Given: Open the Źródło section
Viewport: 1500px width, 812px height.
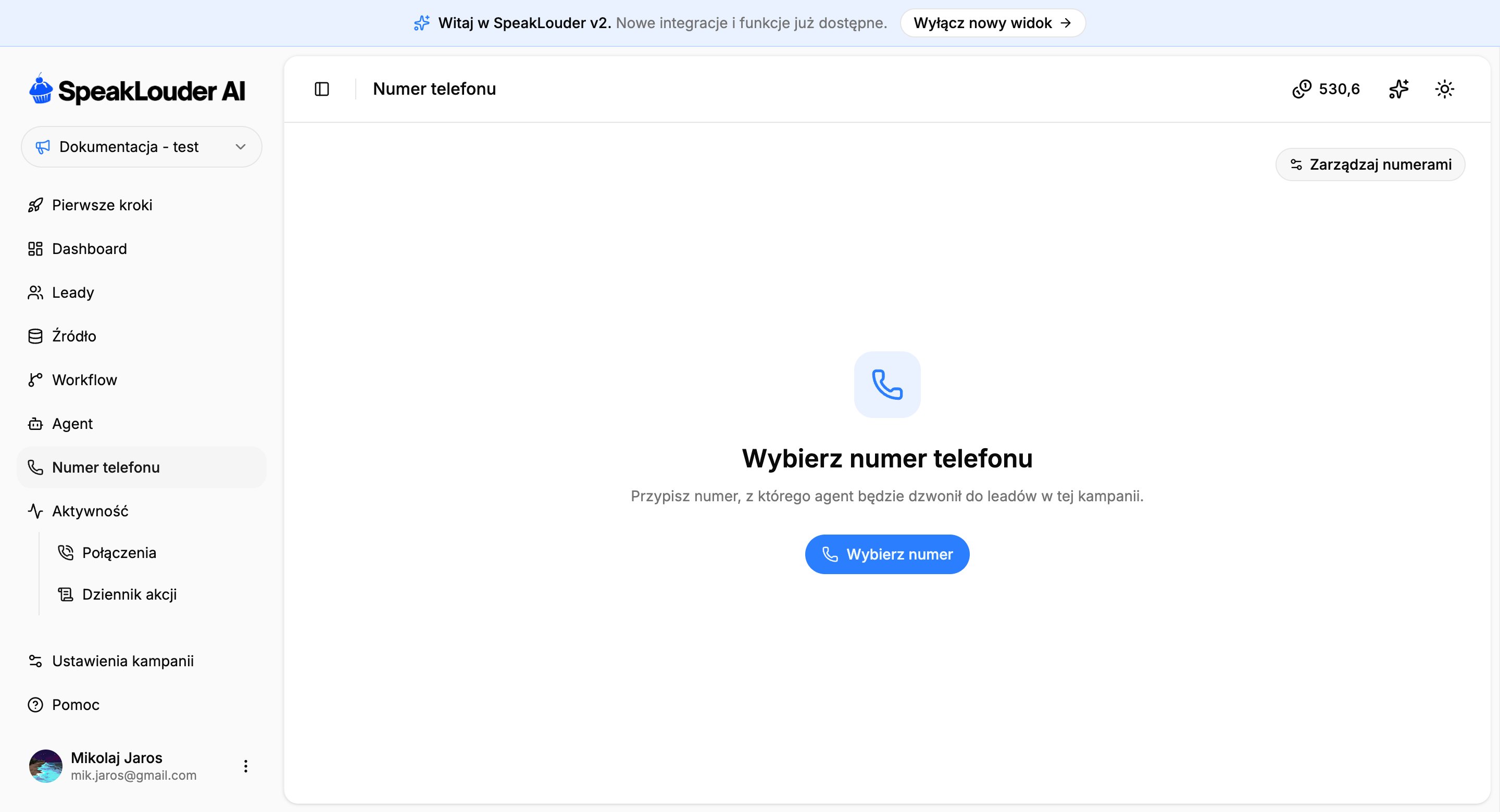Looking at the screenshot, I should click(x=142, y=336).
